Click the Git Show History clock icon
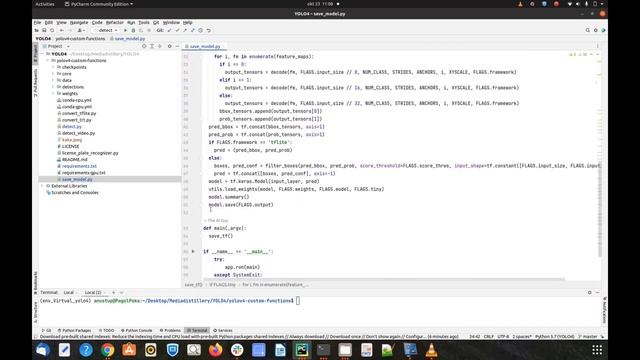Image resolution: width=640 pixels, height=360 pixels. pos(200,30)
